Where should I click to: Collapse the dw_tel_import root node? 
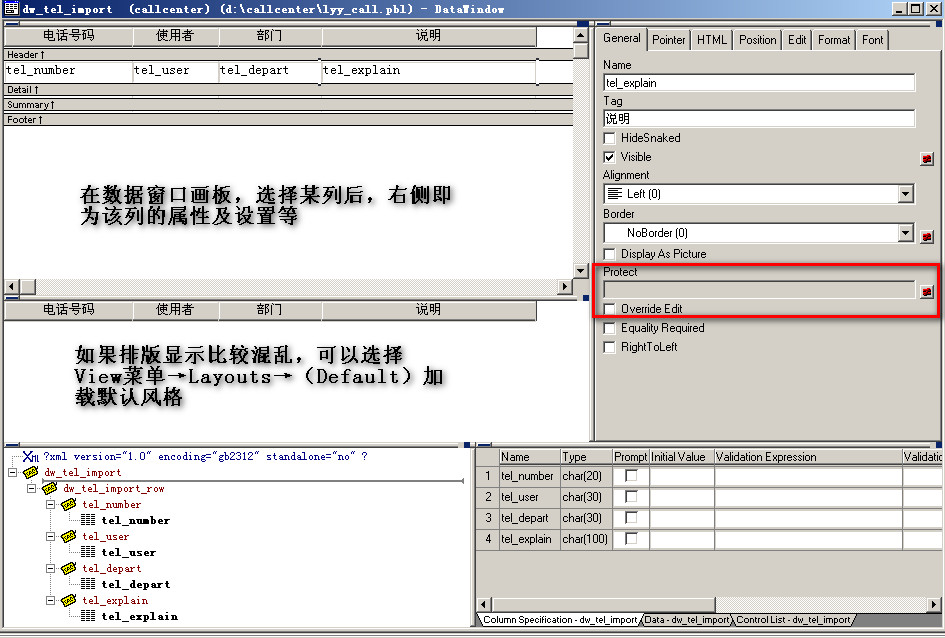click(13, 472)
